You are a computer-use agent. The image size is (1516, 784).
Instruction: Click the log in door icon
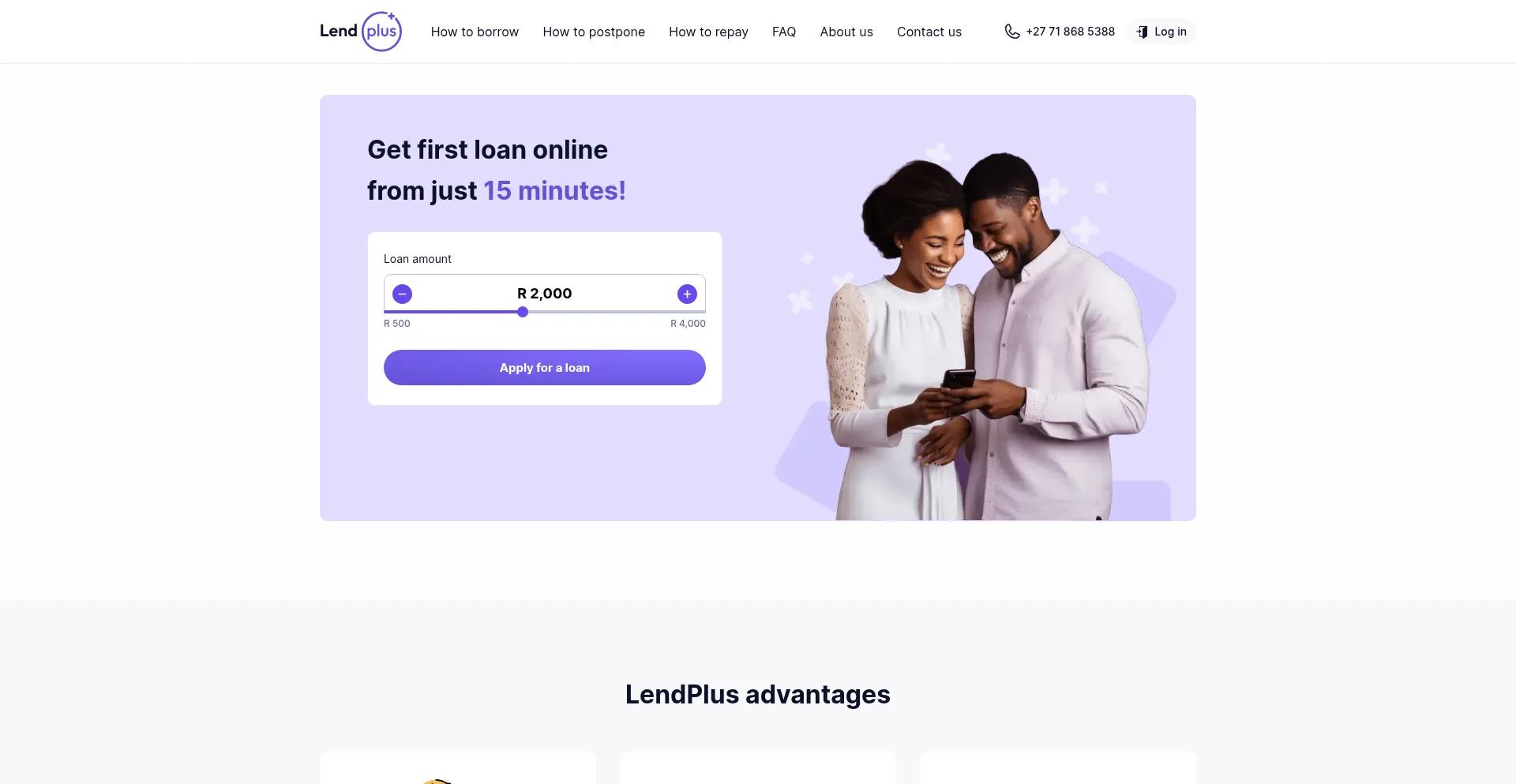[x=1142, y=32]
